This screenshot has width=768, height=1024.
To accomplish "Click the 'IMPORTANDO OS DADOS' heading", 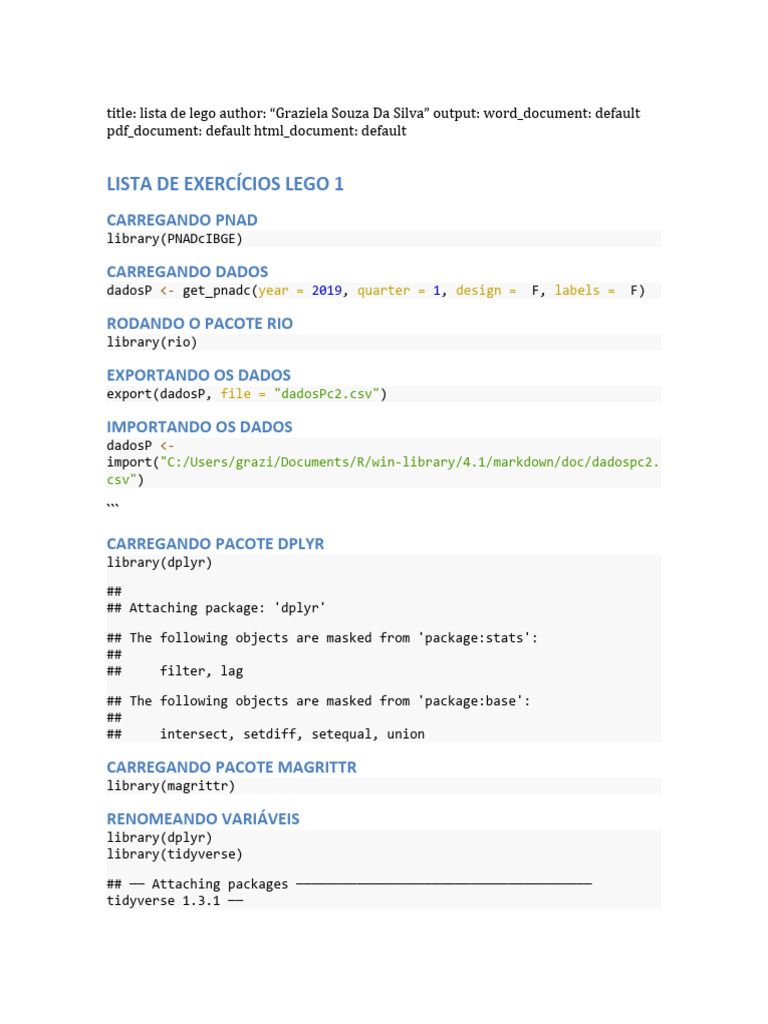I will click(x=199, y=426).
